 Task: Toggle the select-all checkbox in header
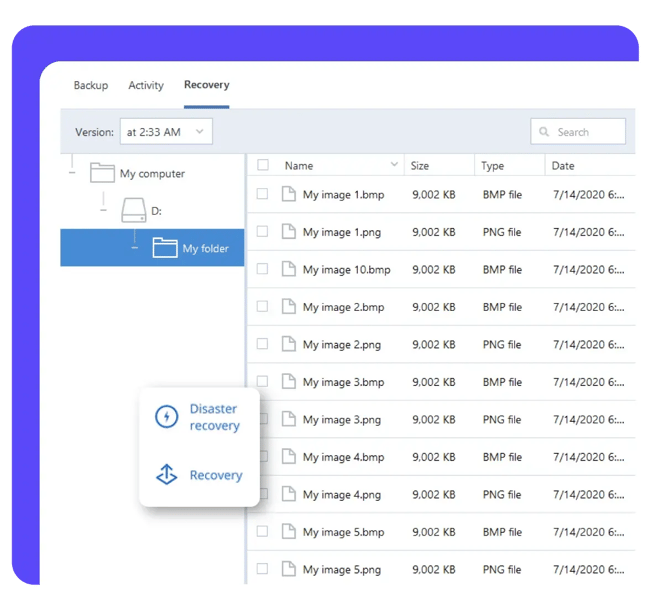[x=262, y=165]
